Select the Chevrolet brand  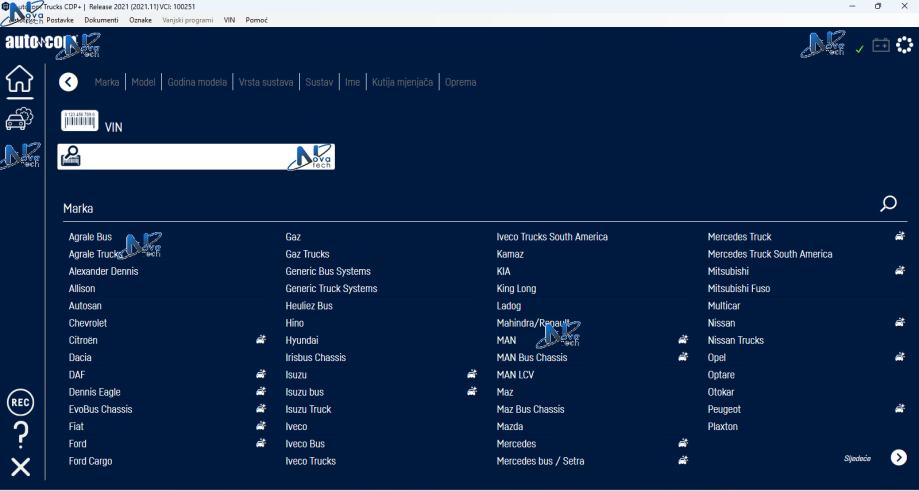(x=88, y=323)
